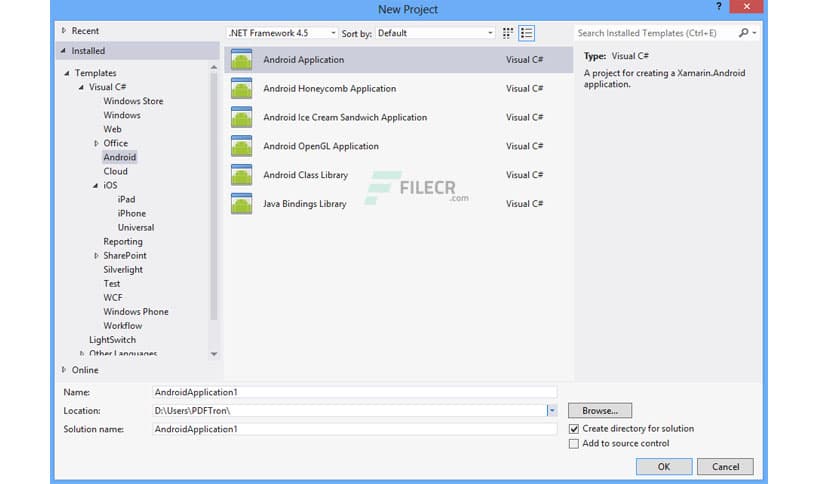This screenshot has width=836, height=484.
Task: Select the Silverlight template category
Action: pos(123,270)
